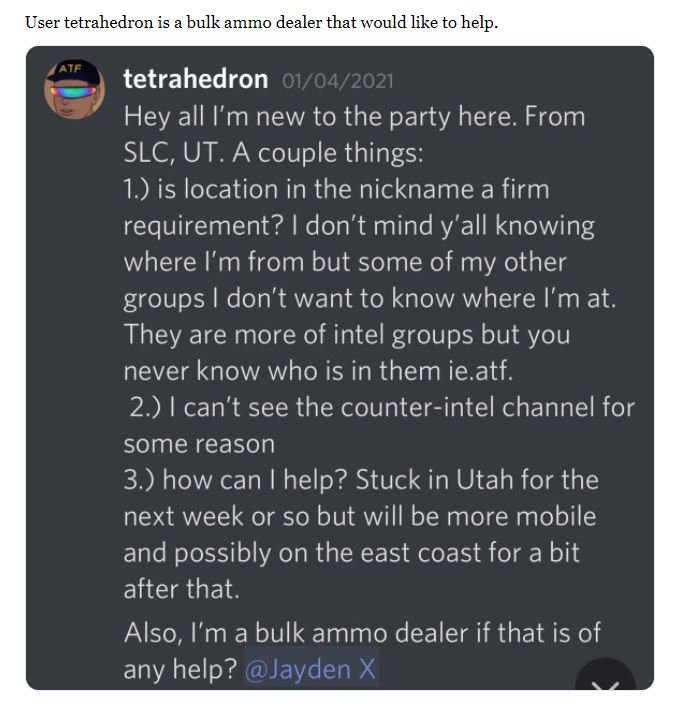
Task: Open the tetrahedron username profile
Action: pyautogui.click(x=195, y=79)
